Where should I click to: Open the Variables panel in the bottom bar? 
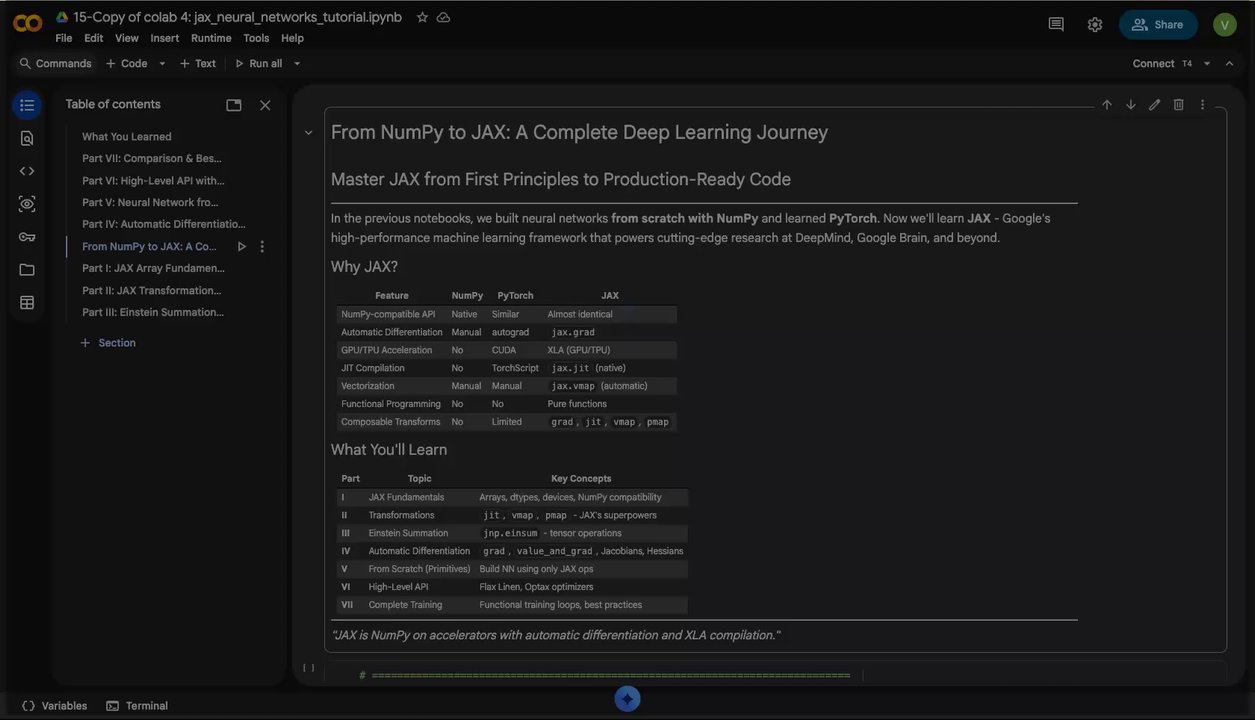54,706
